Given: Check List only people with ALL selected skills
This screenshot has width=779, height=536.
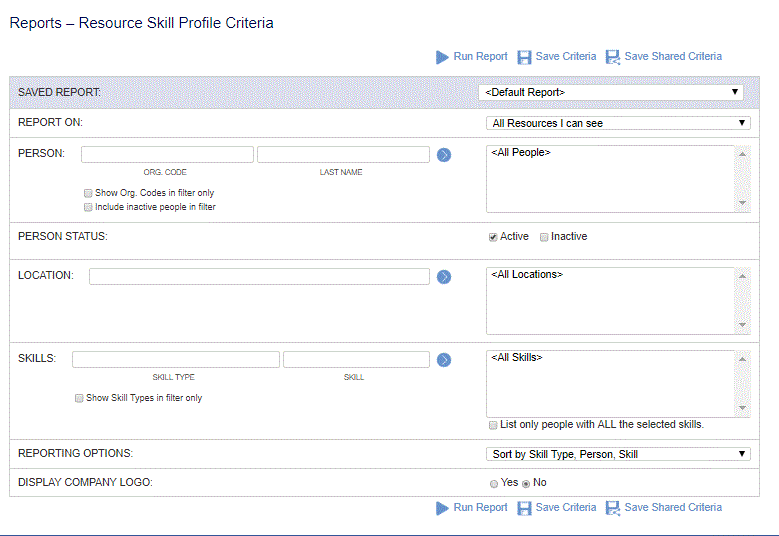Looking at the screenshot, I should (x=493, y=425).
